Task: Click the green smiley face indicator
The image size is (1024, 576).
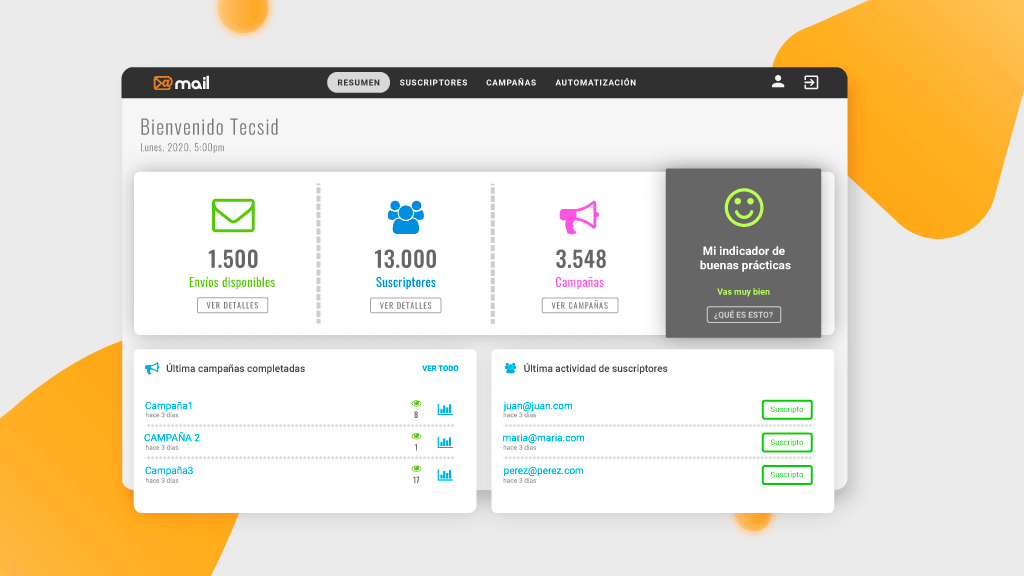Action: click(744, 208)
